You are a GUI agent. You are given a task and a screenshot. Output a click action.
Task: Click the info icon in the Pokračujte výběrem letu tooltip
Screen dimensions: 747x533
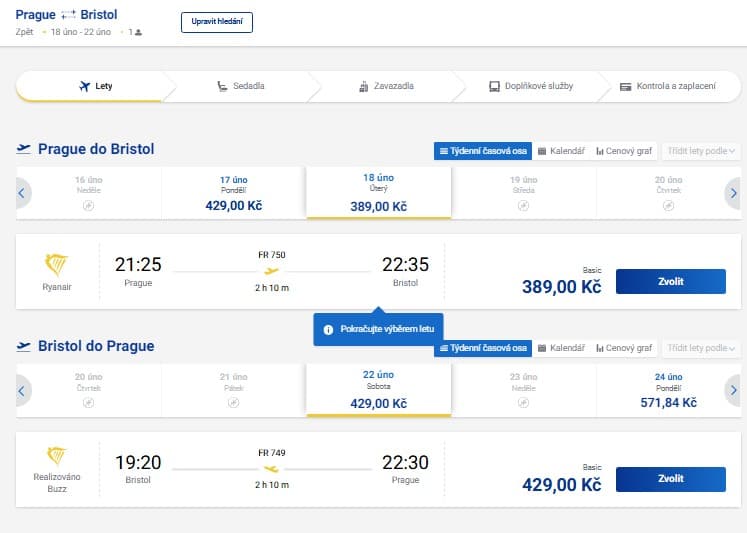tap(328, 330)
